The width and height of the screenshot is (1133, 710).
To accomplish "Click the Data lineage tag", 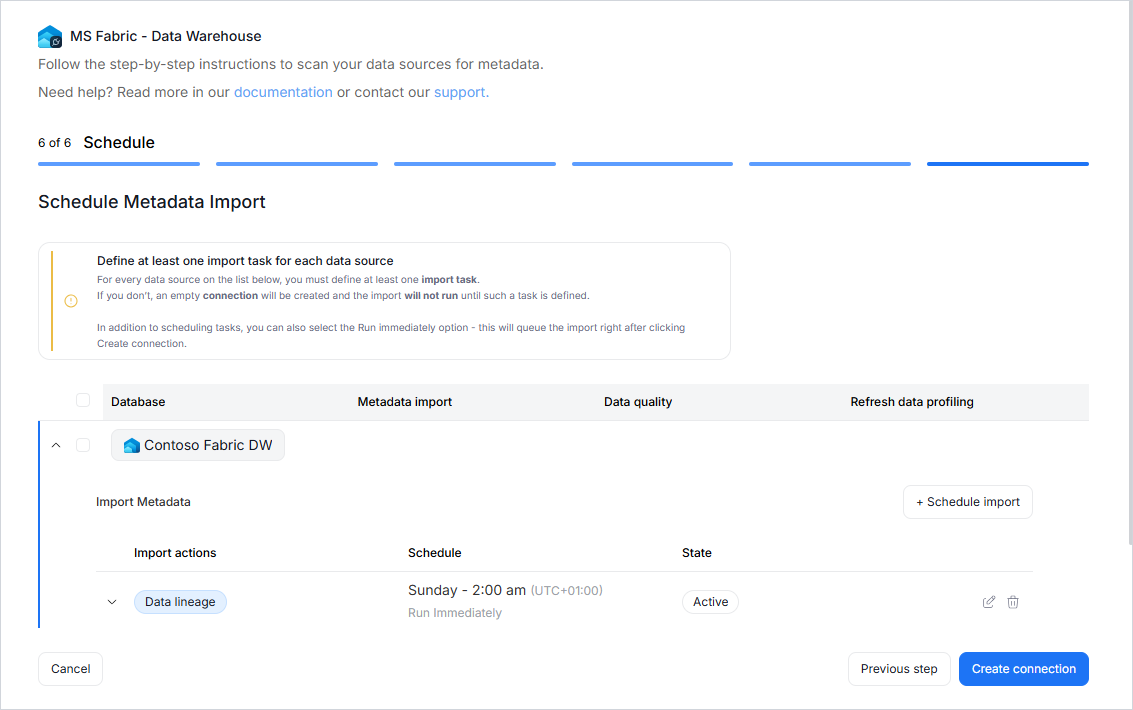I will point(180,602).
